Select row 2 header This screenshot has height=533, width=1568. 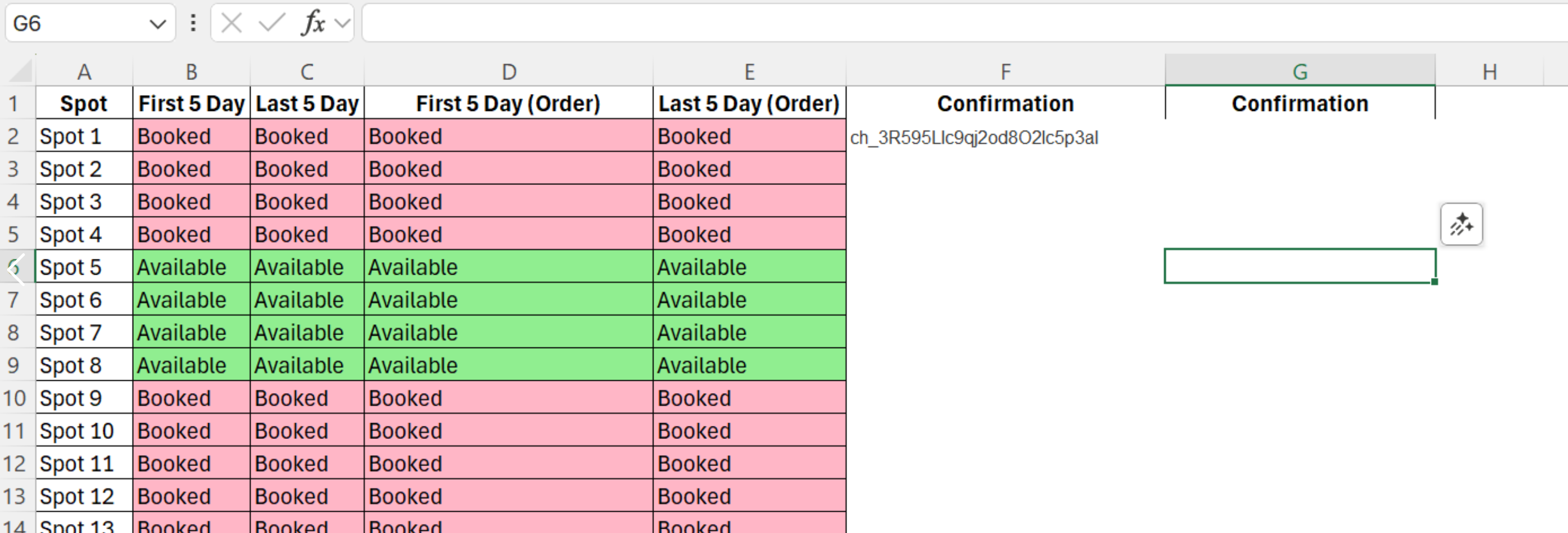pyautogui.click(x=14, y=137)
